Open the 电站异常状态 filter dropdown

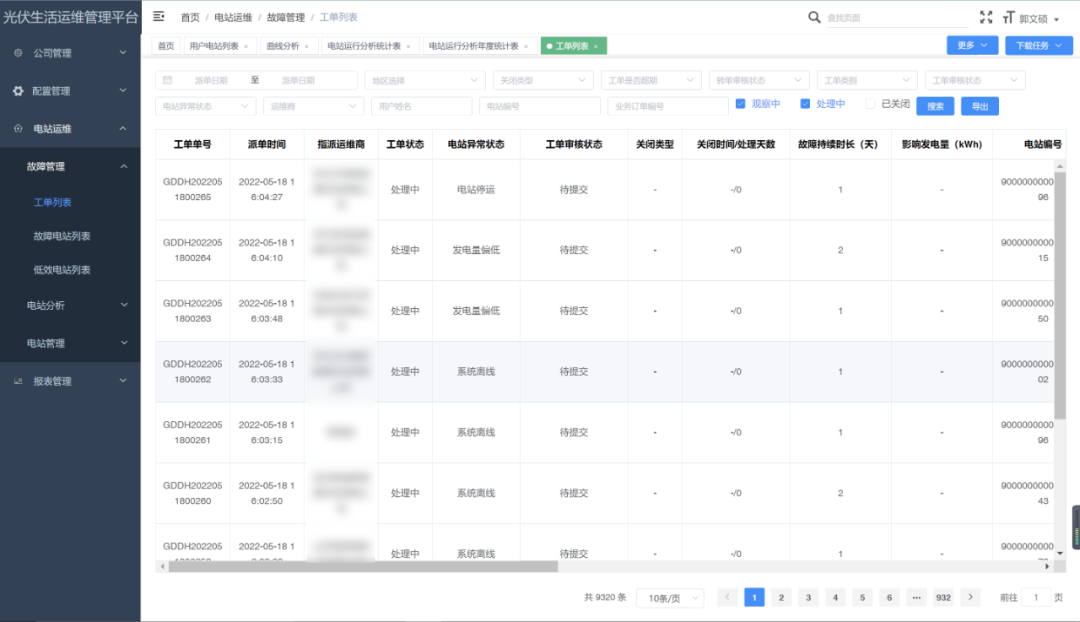(205, 106)
